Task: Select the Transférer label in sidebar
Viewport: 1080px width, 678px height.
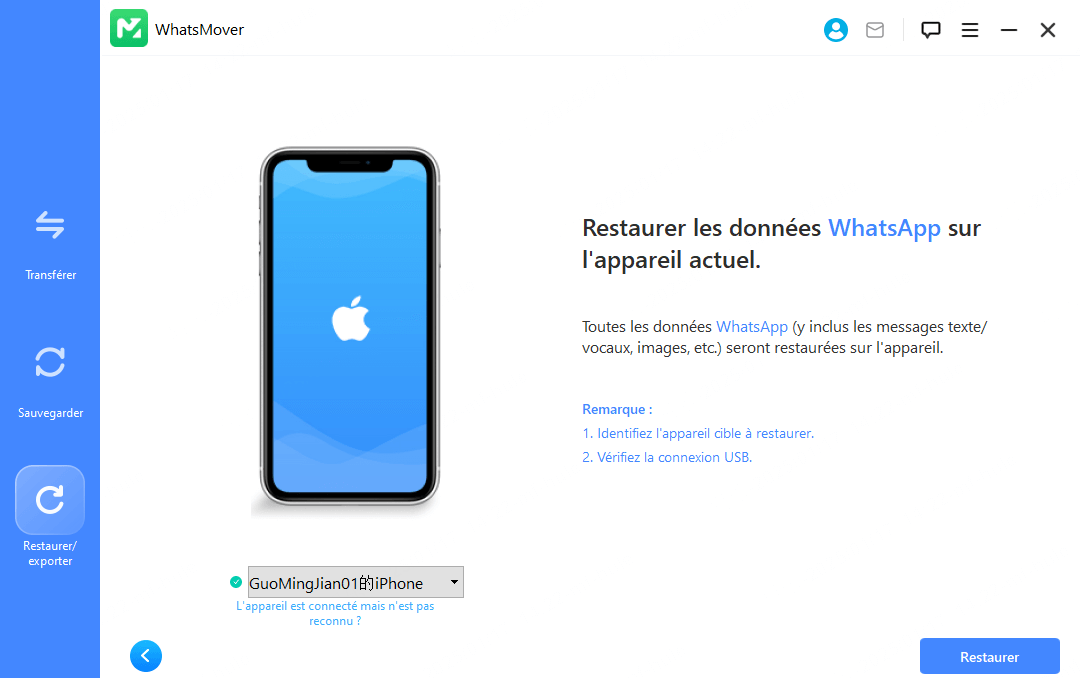Action: [50, 275]
